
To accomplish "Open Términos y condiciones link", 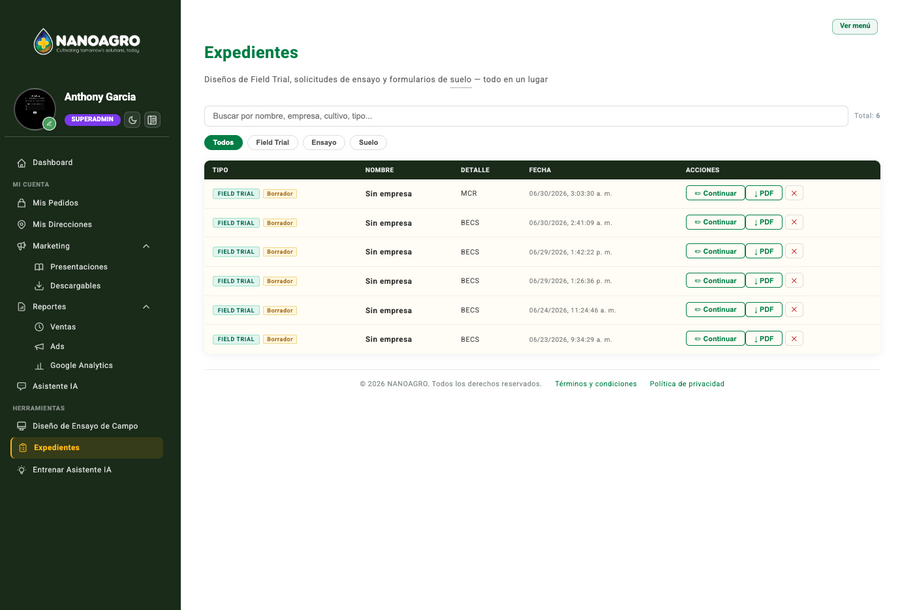I will [x=596, y=384].
